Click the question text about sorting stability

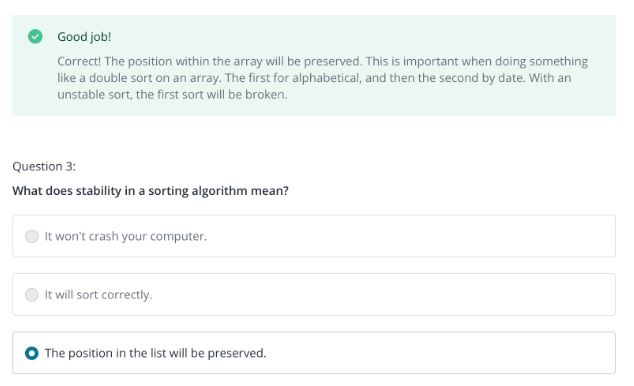pyautogui.click(x=150, y=191)
